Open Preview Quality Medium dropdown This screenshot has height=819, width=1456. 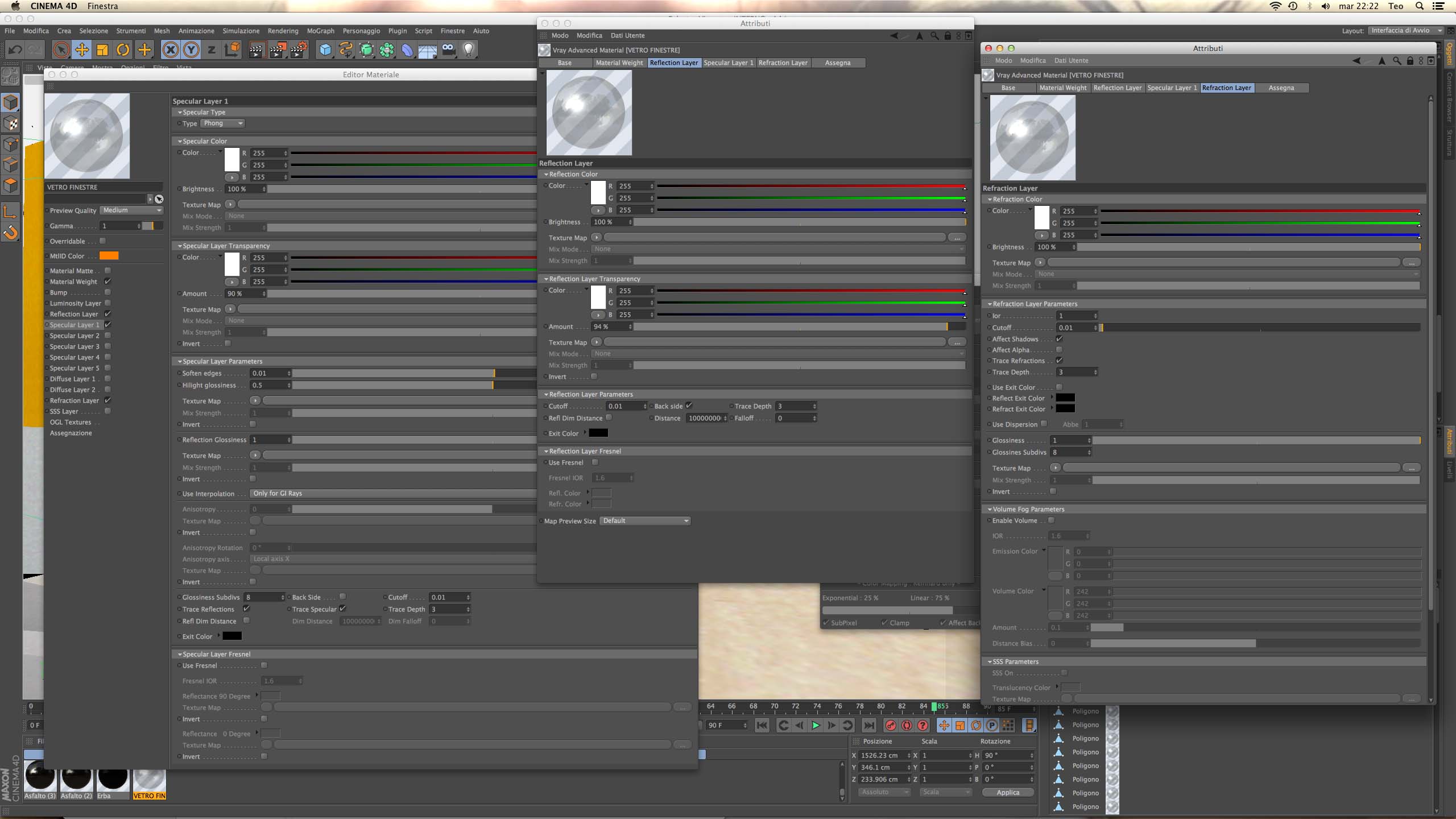131,210
